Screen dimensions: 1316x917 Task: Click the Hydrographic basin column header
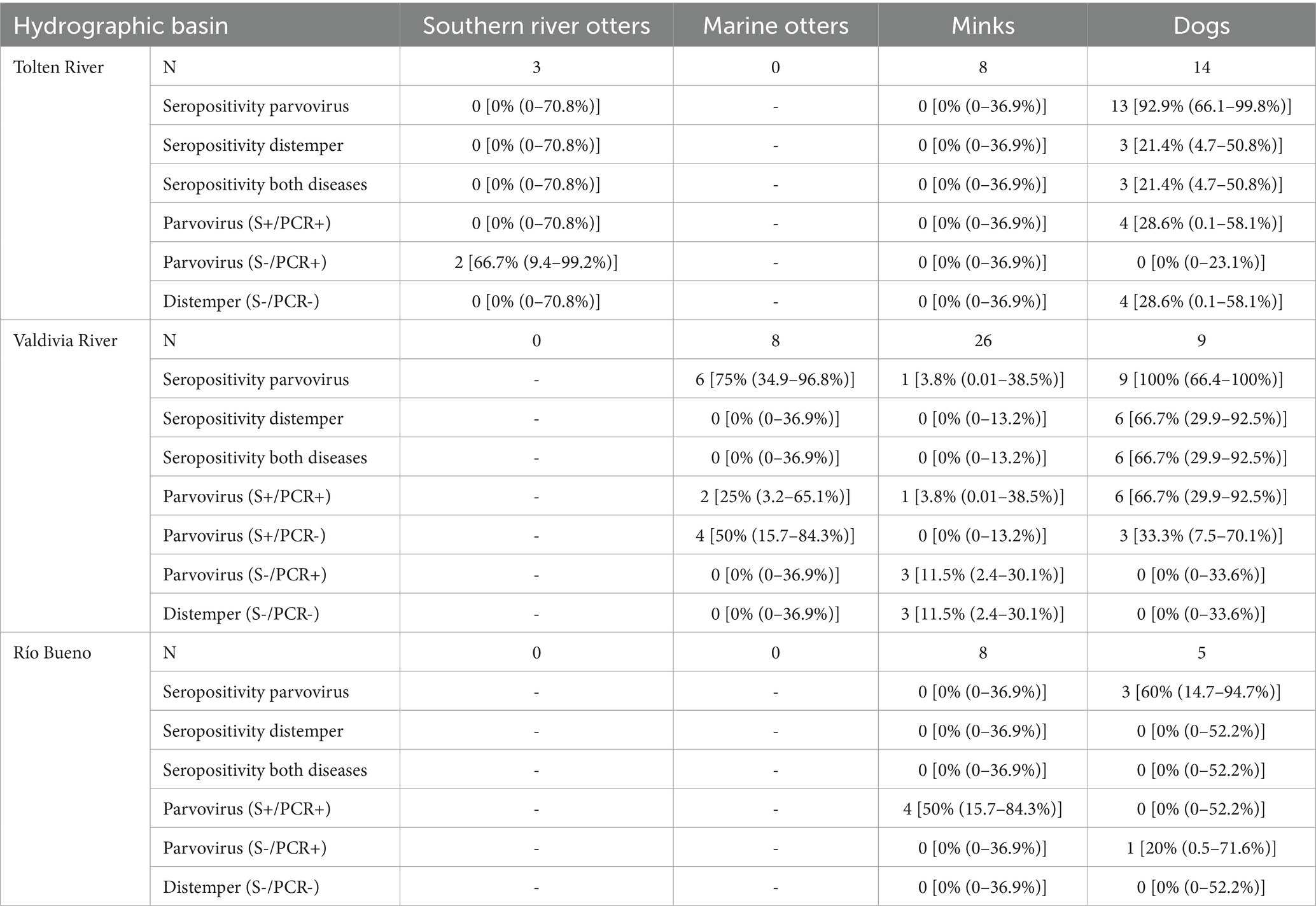coord(121,26)
